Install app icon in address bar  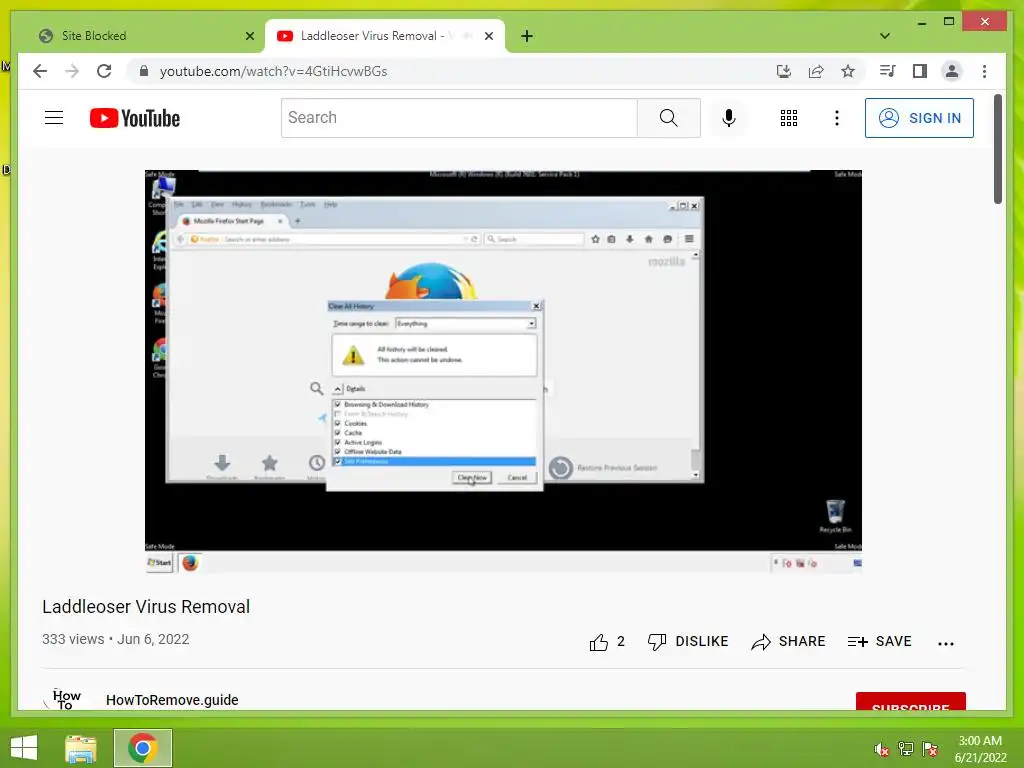click(784, 71)
